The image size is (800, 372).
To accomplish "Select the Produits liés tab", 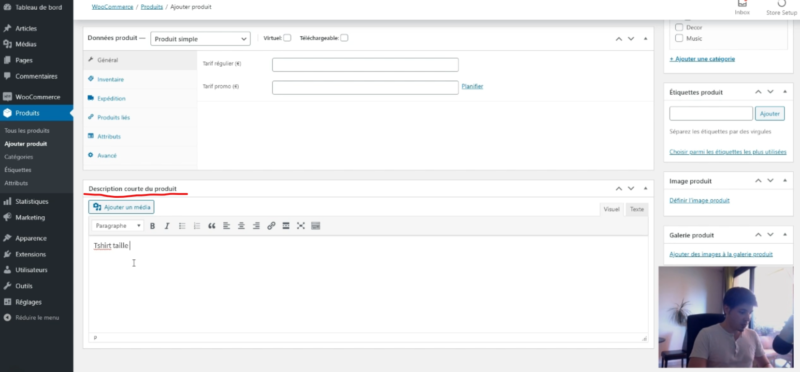I will click(140, 117).
